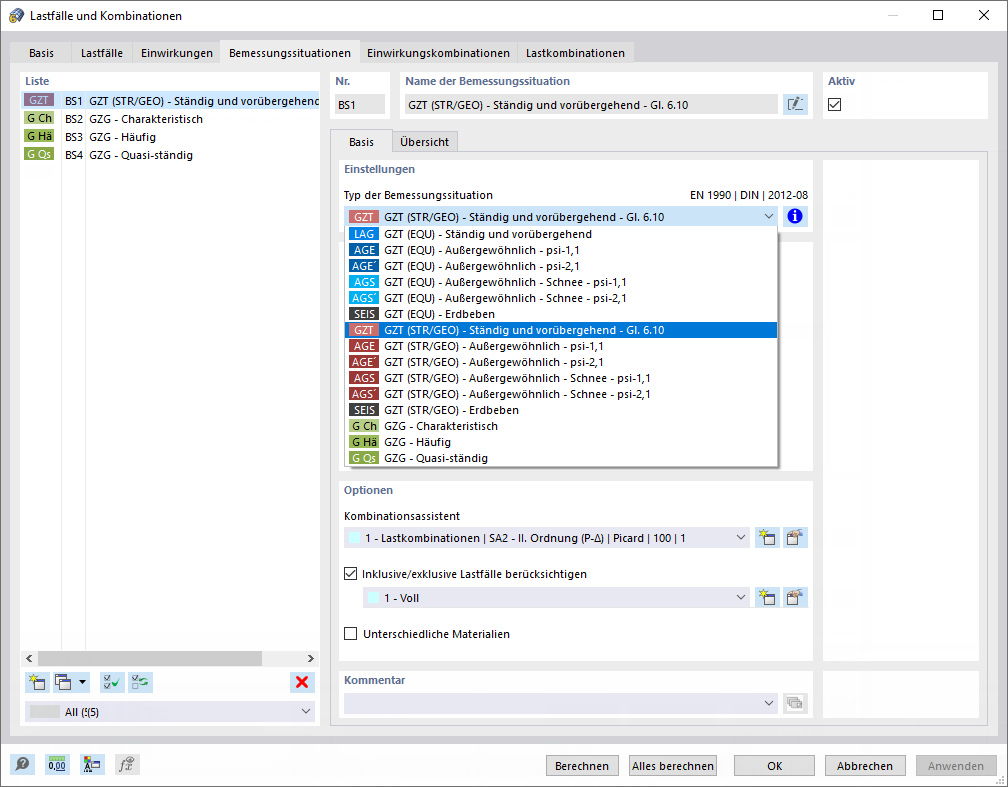Viewport: 1008px width, 787px height.
Task: Click the Abbrechen button
Action: click(865, 766)
